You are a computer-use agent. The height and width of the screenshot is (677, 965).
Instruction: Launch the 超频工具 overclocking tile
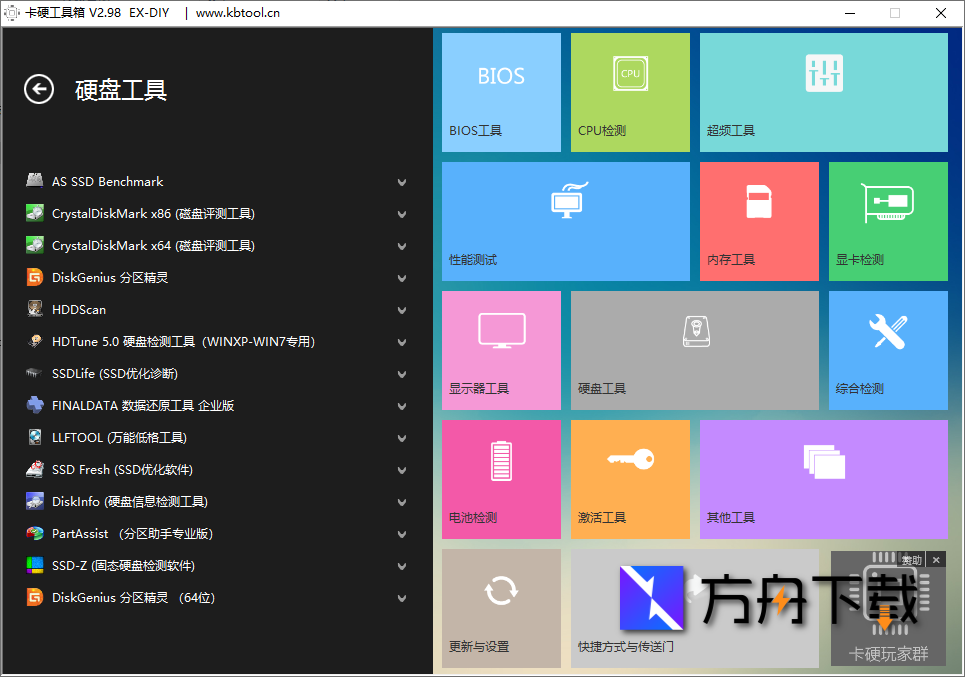[822, 92]
